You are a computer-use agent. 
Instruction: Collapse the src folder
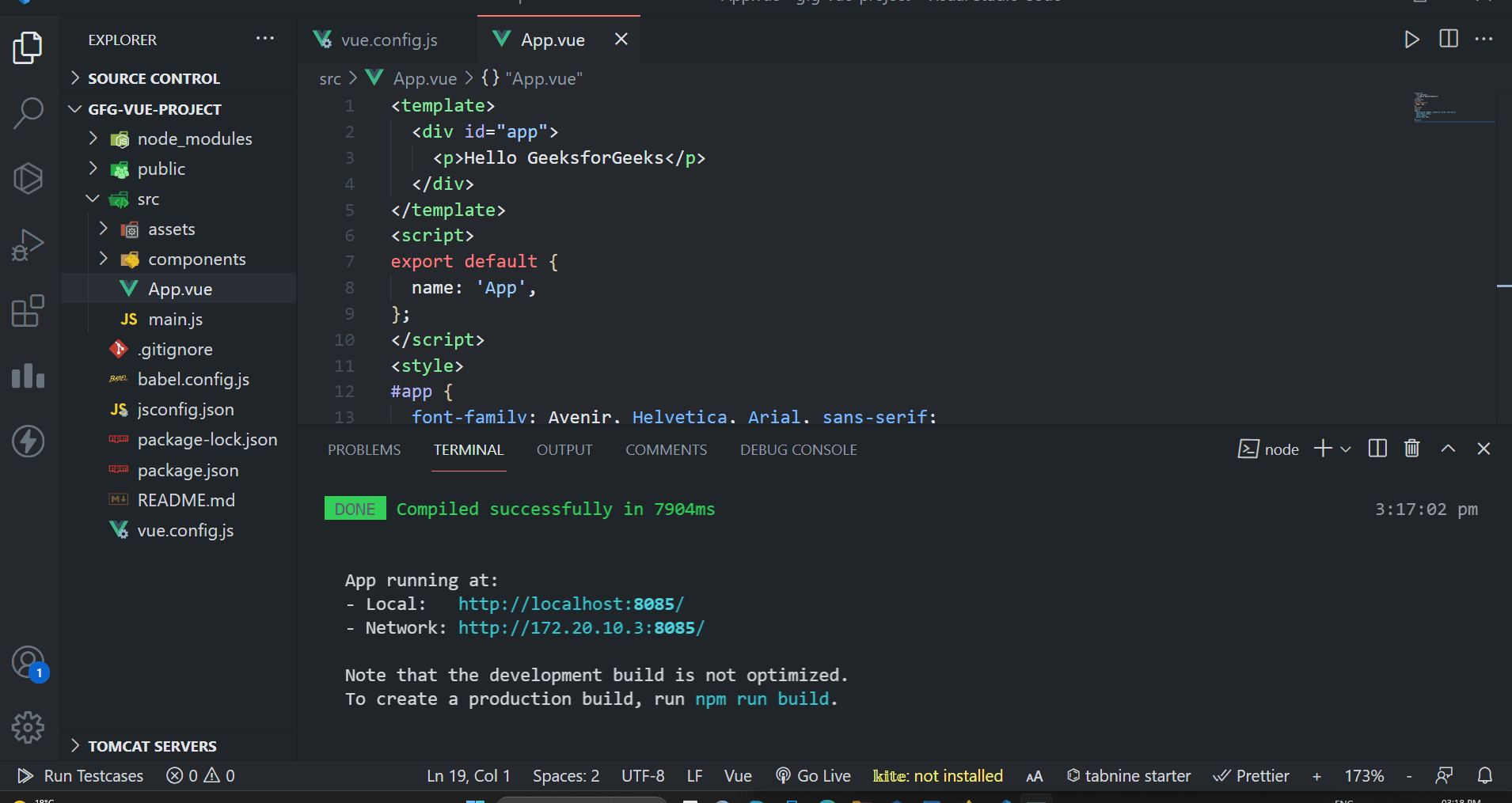[179, 199]
